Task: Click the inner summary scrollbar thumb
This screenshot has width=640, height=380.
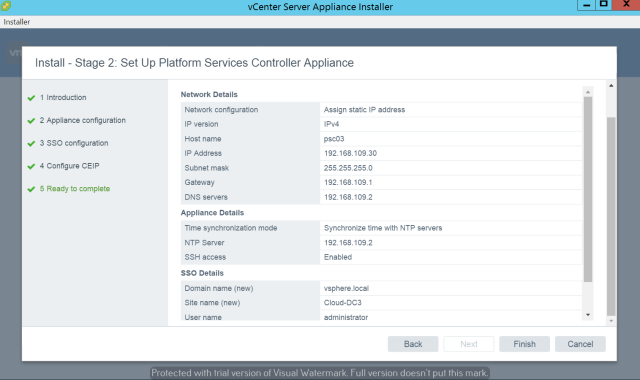Action: click(x=588, y=189)
